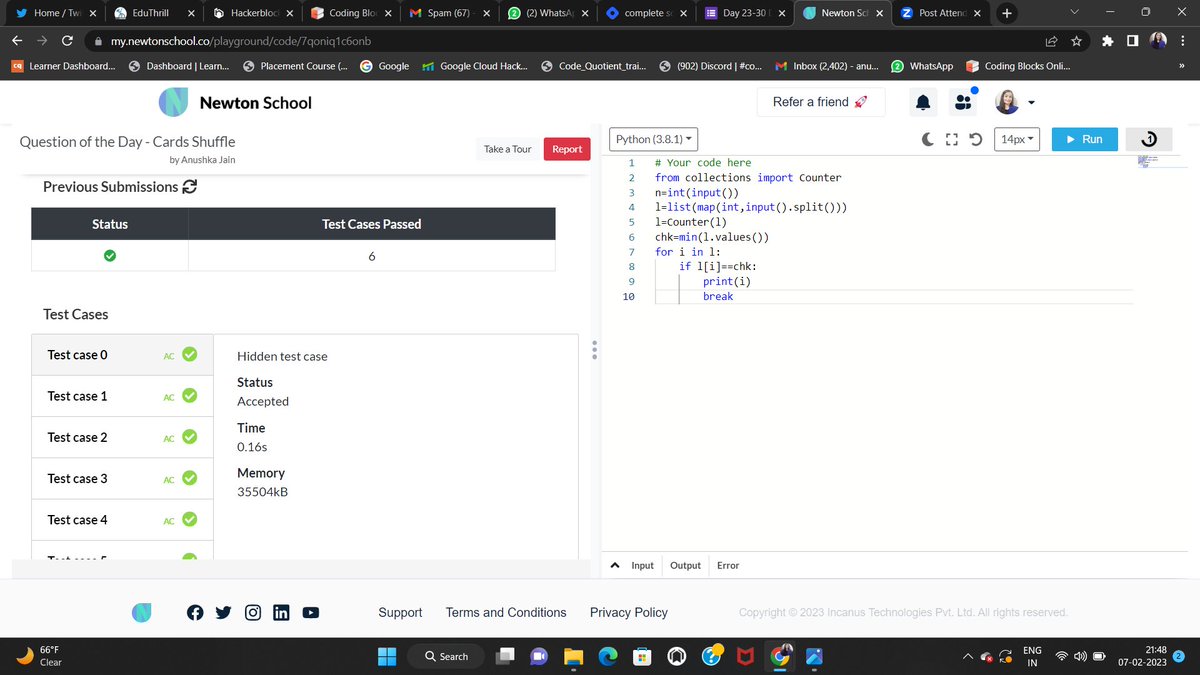Image resolution: width=1200 pixels, height=675 pixels.
Task: Open Newton School Twitter icon in footer
Action: click(x=224, y=612)
